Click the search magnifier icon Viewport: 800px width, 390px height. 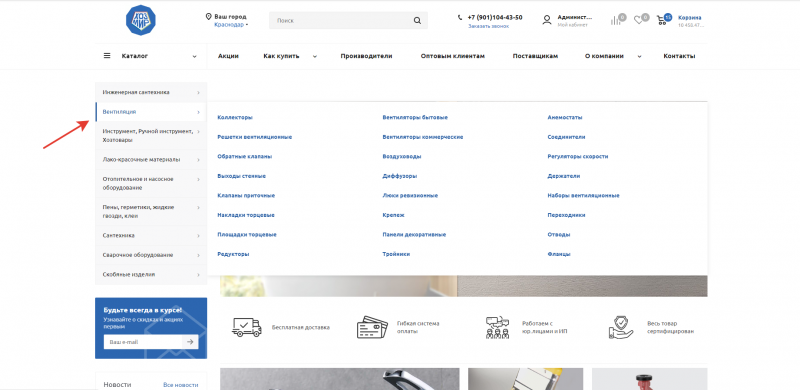tap(417, 21)
